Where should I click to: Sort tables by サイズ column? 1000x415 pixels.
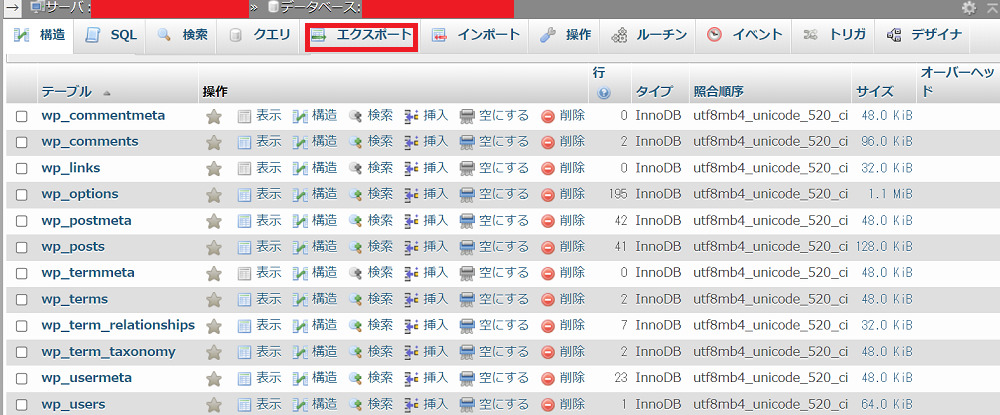coord(874,92)
